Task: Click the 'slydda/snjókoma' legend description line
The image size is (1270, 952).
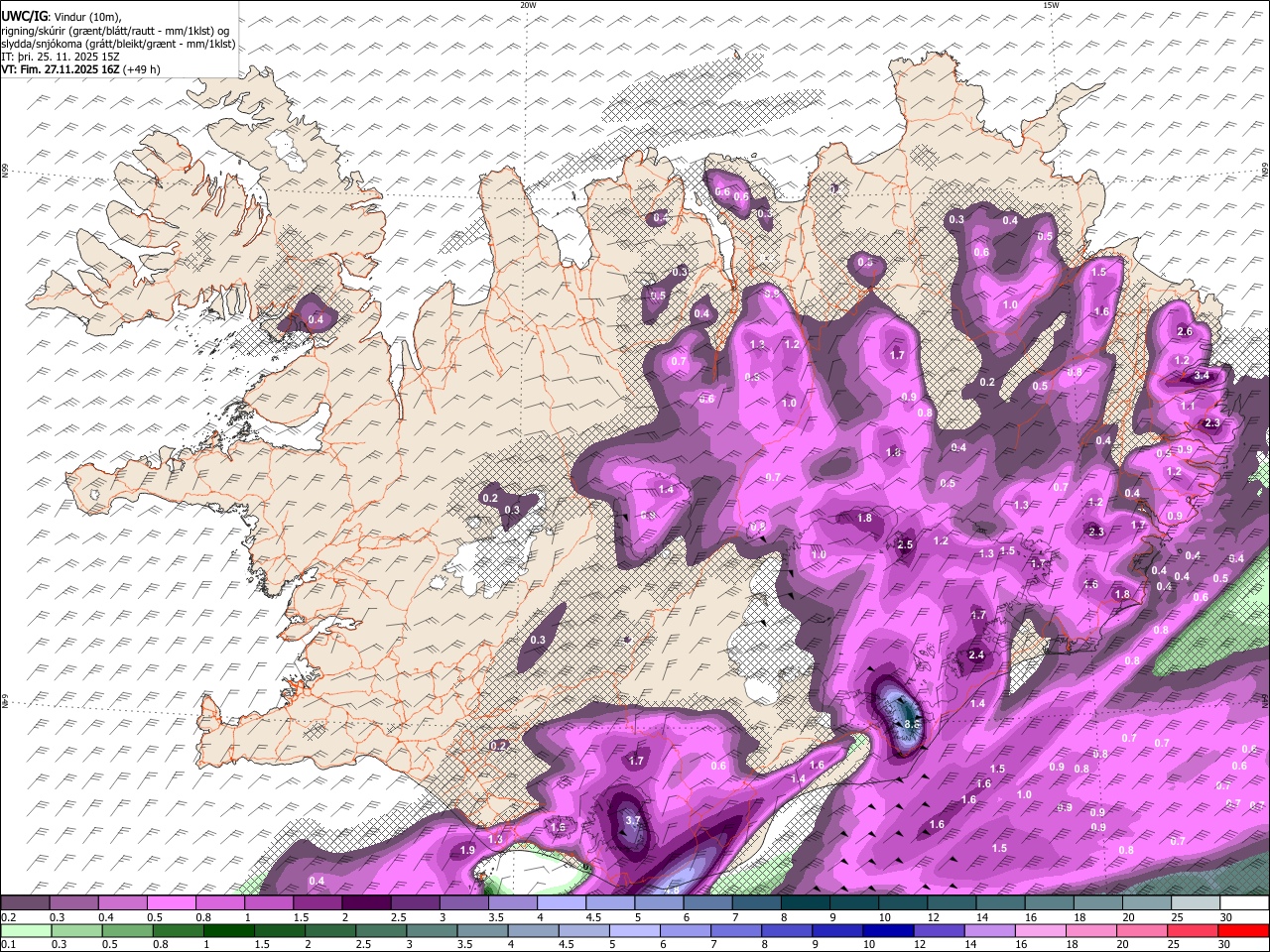Action: (118, 44)
